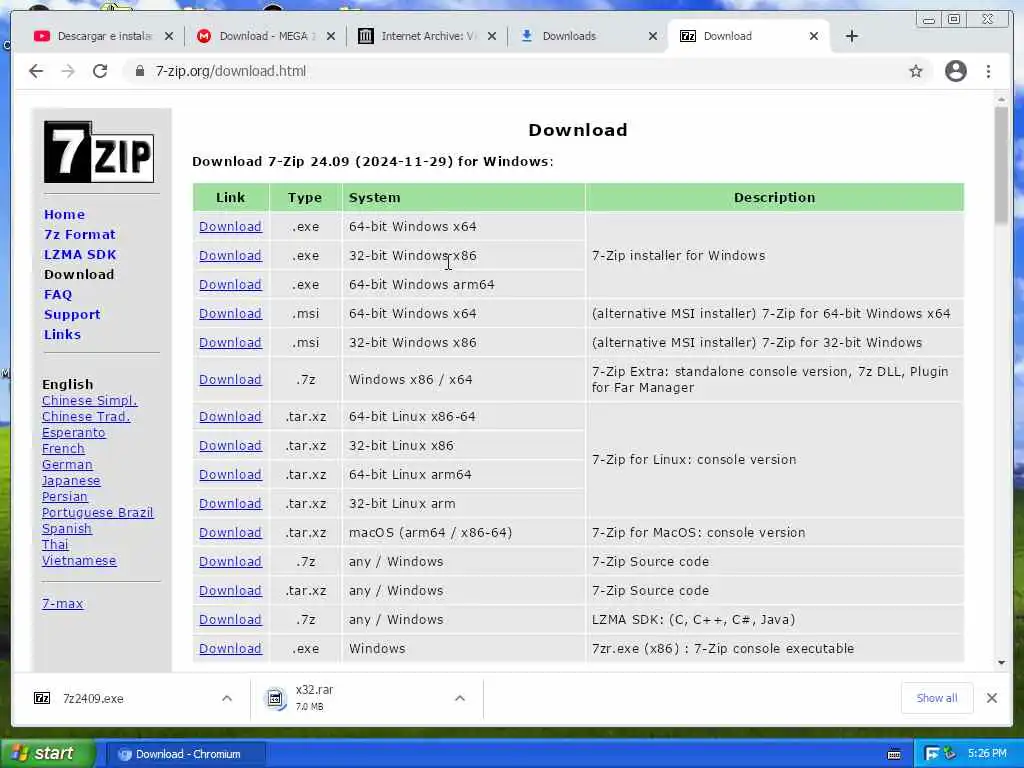Switch site language to Spanish
Image resolution: width=1024 pixels, height=768 pixels.
[67, 528]
